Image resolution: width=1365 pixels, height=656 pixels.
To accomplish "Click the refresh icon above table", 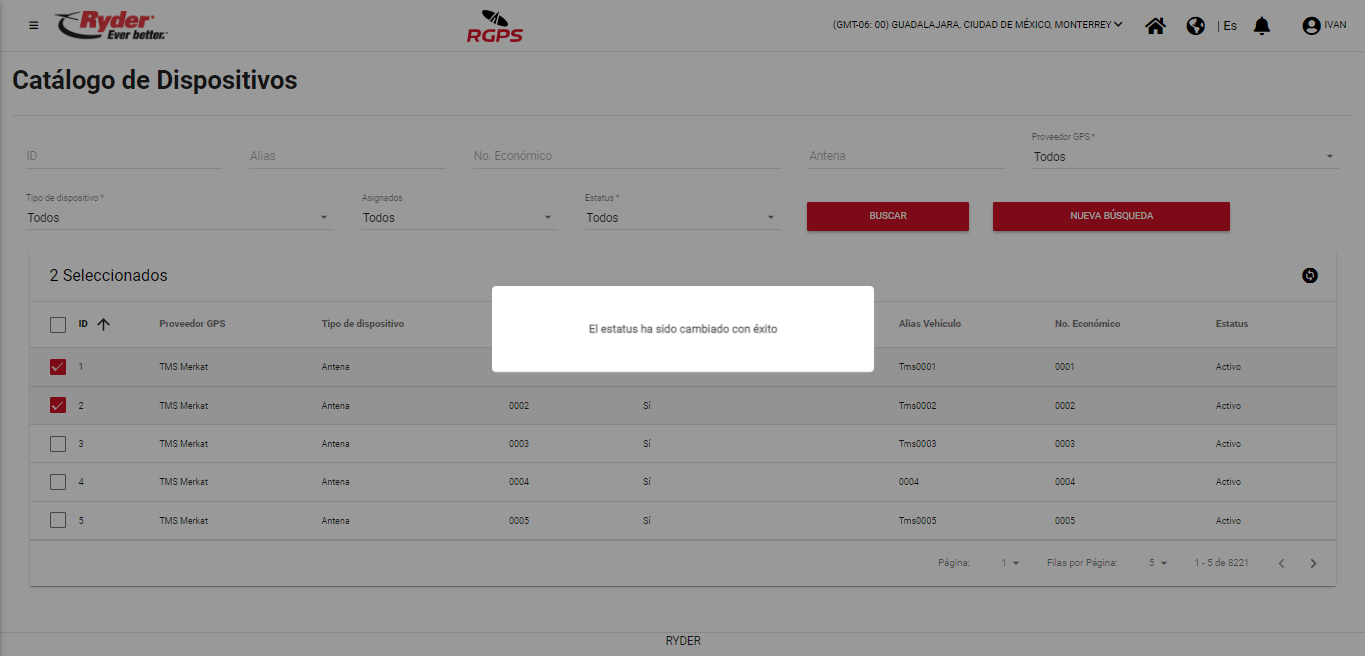I will click(1310, 276).
